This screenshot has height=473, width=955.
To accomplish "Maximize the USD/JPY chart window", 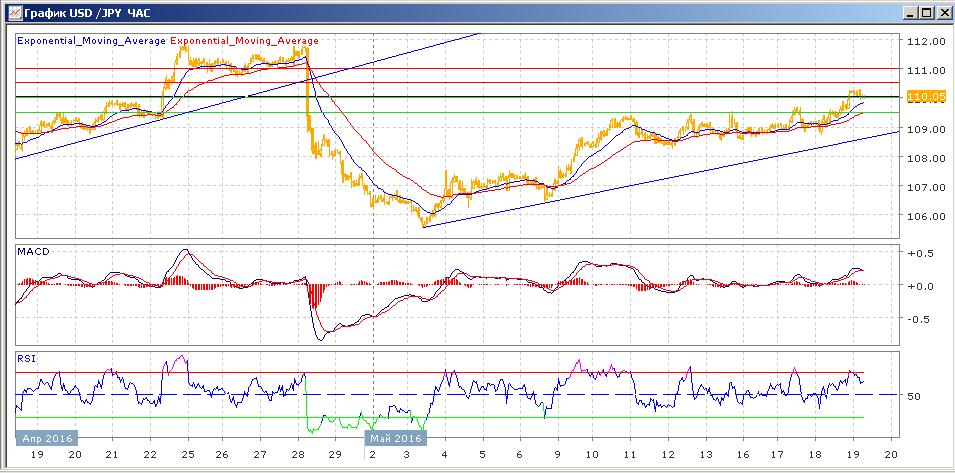I will click(926, 13).
